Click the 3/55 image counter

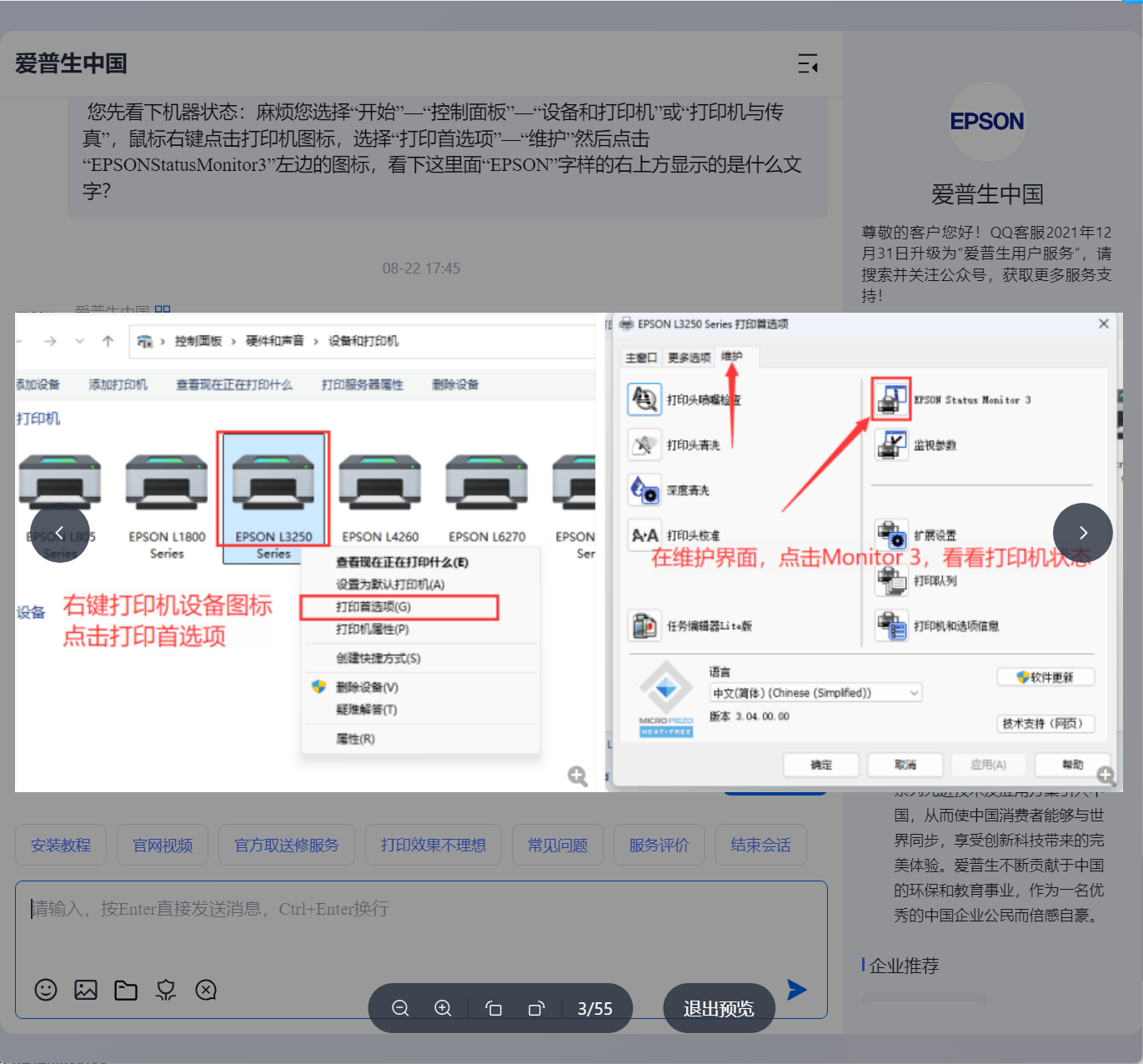click(x=595, y=1009)
